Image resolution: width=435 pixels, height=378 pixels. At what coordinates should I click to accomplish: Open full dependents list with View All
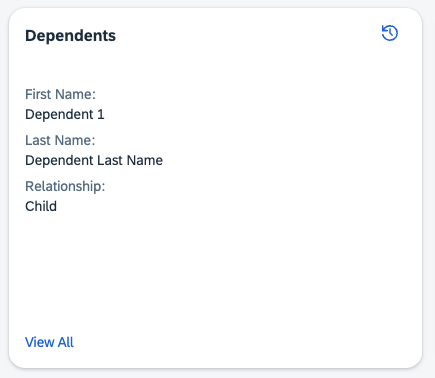pyautogui.click(x=49, y=342)
